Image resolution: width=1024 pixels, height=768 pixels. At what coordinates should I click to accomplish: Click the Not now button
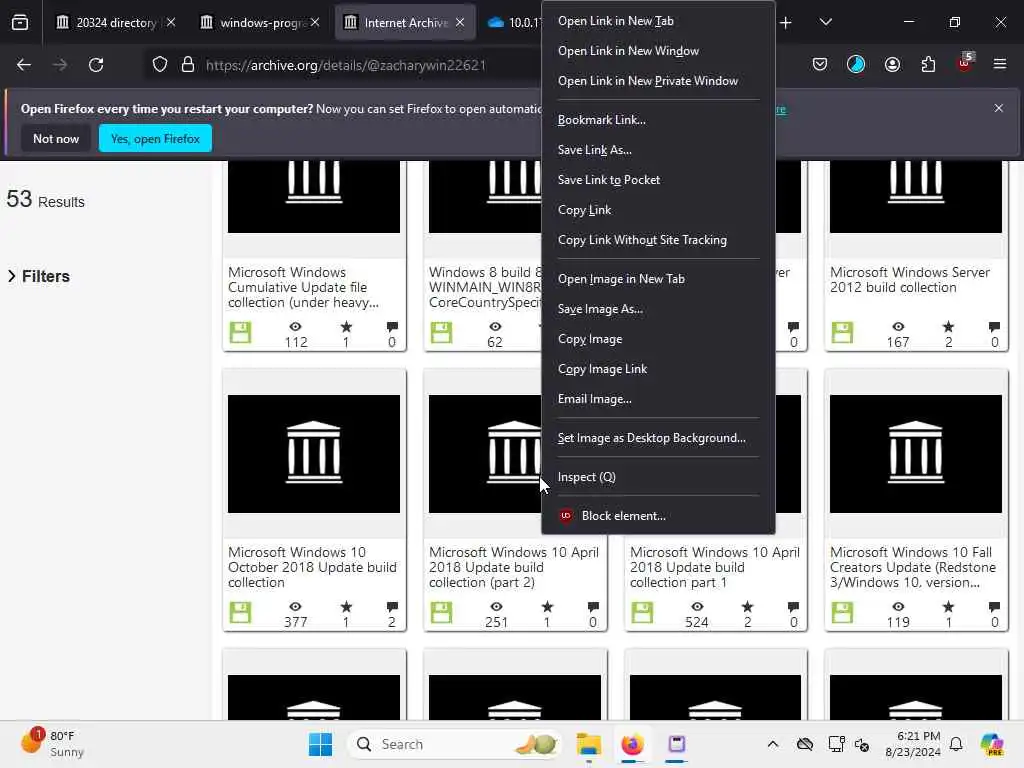pos(56,138)
